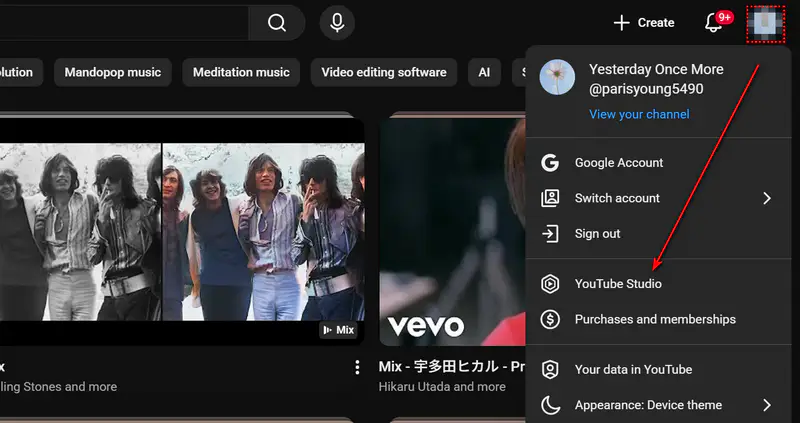
Task: Play the Hikaru Utada vevo video thumbnail
Action: (452, 228)
